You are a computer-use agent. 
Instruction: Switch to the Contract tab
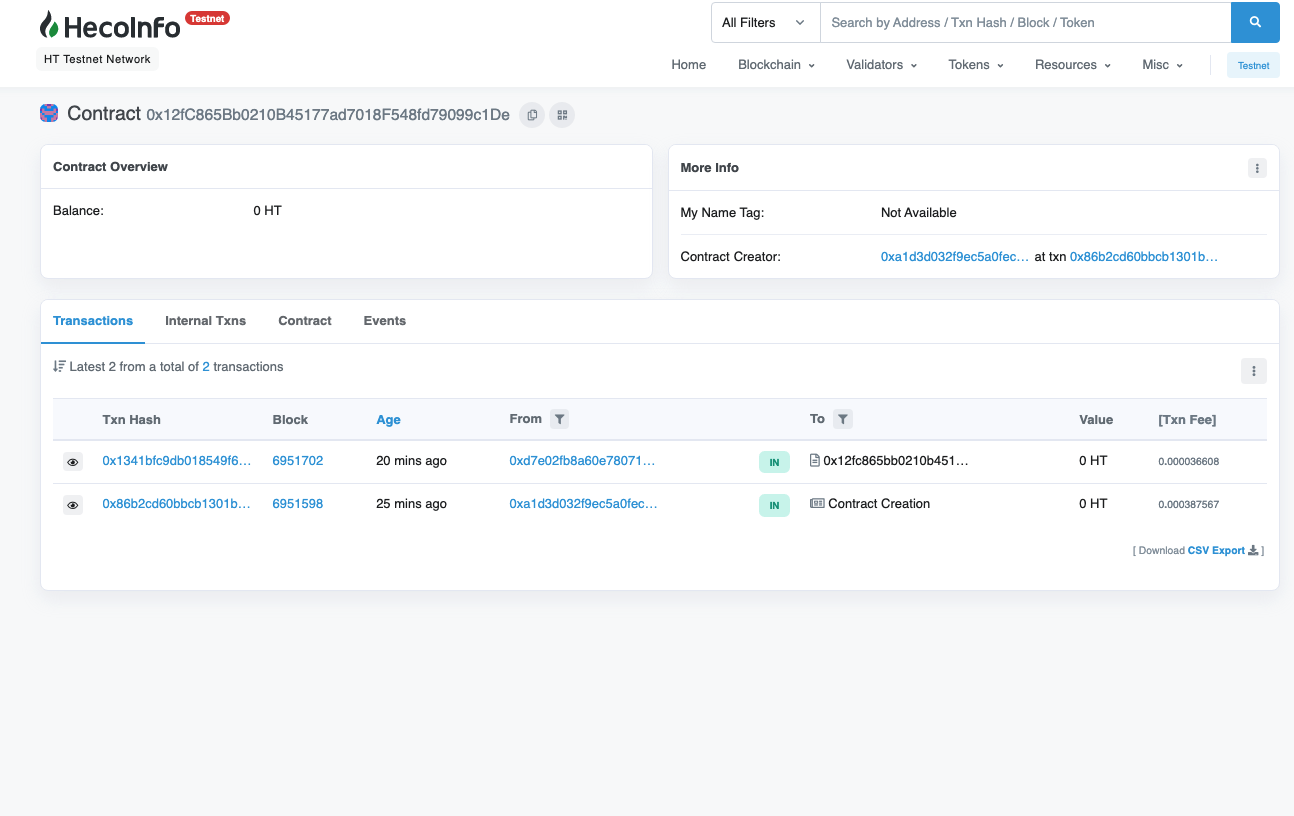(x=305, y=321)
